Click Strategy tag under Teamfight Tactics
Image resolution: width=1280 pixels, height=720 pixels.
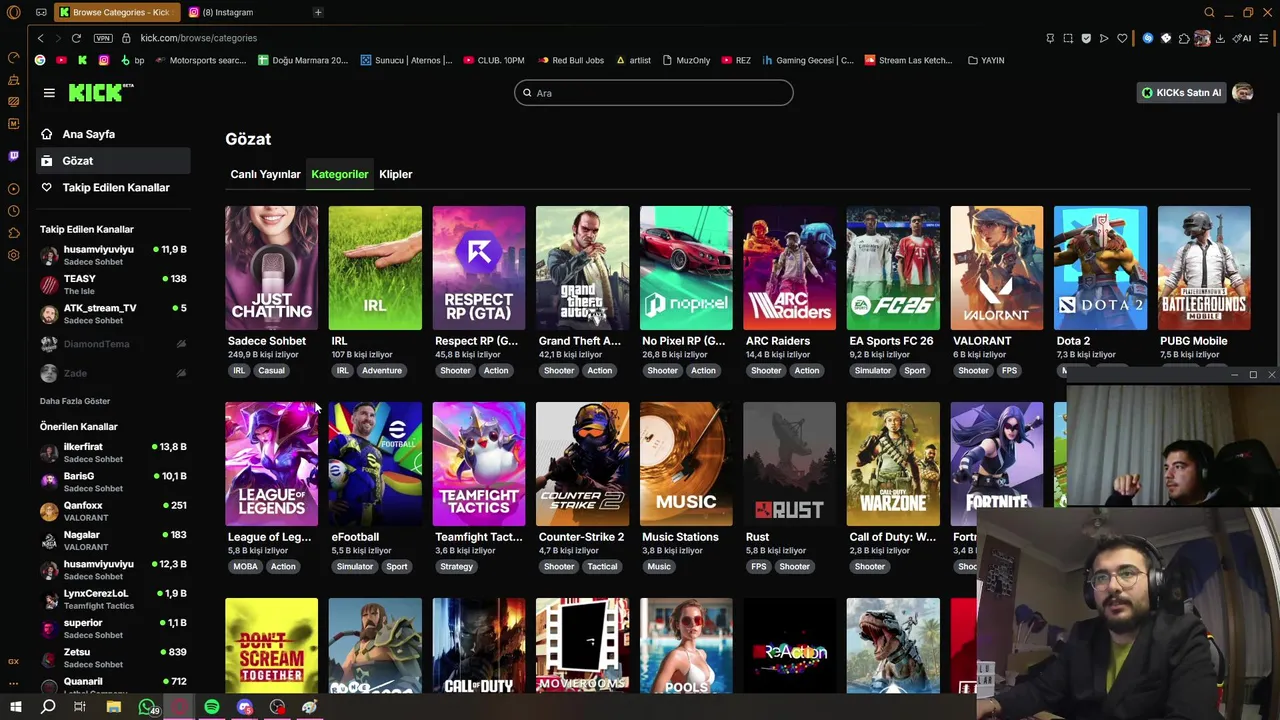pos(456,566)
